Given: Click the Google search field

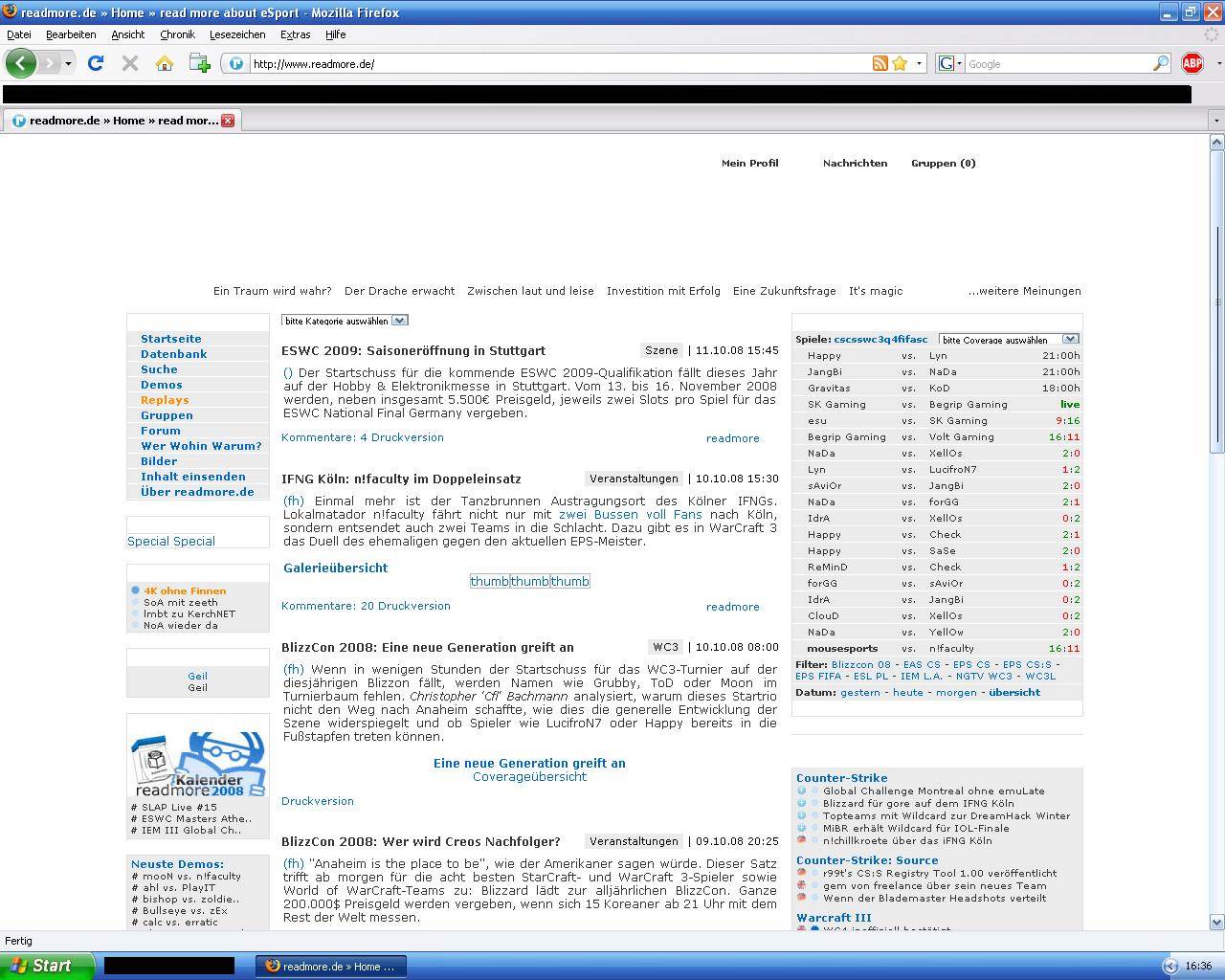Looking at the screenshot, I should (x=1058, y=64).
